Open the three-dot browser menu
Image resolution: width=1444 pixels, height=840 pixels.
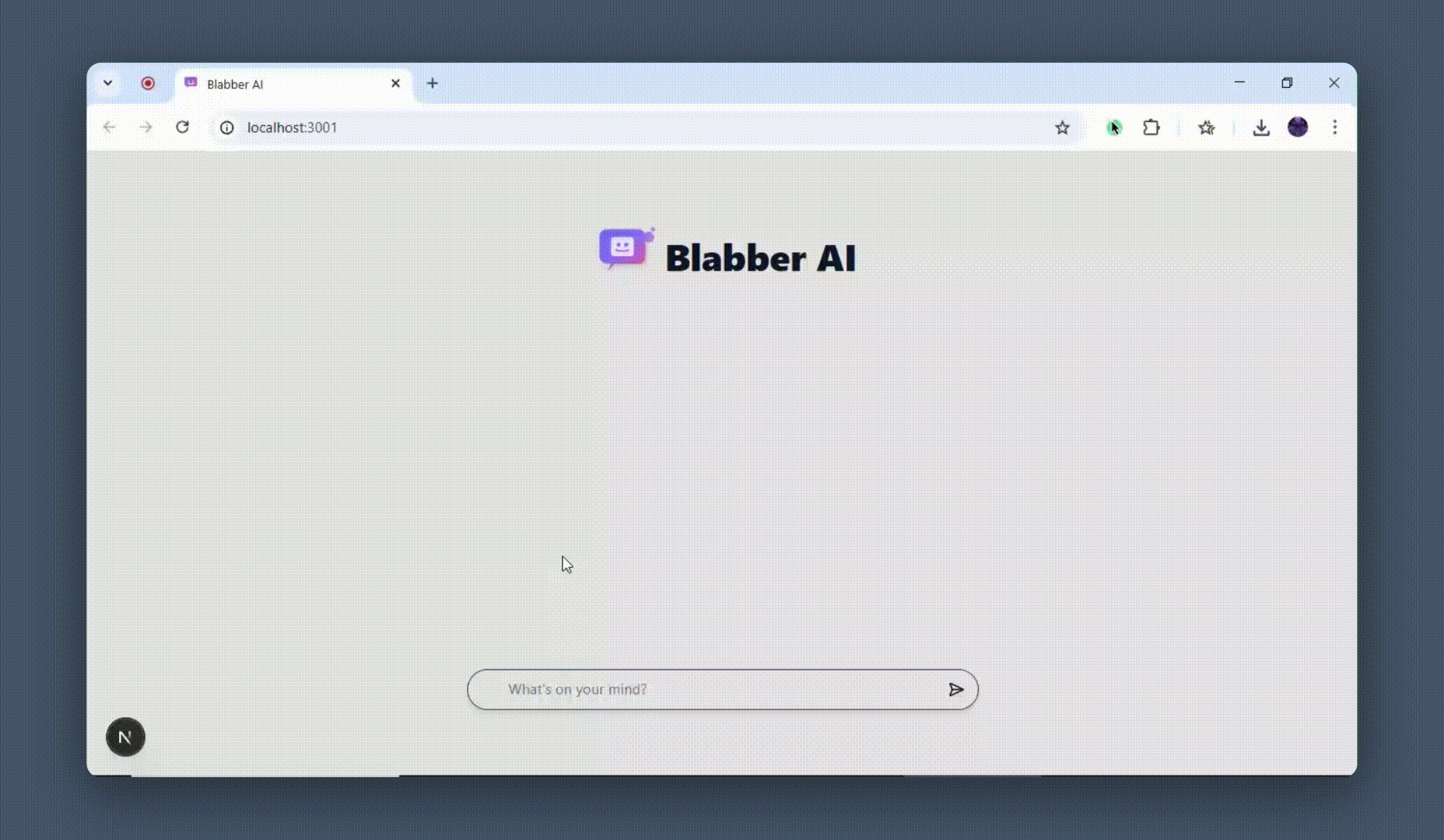[x=1335, y=128]
